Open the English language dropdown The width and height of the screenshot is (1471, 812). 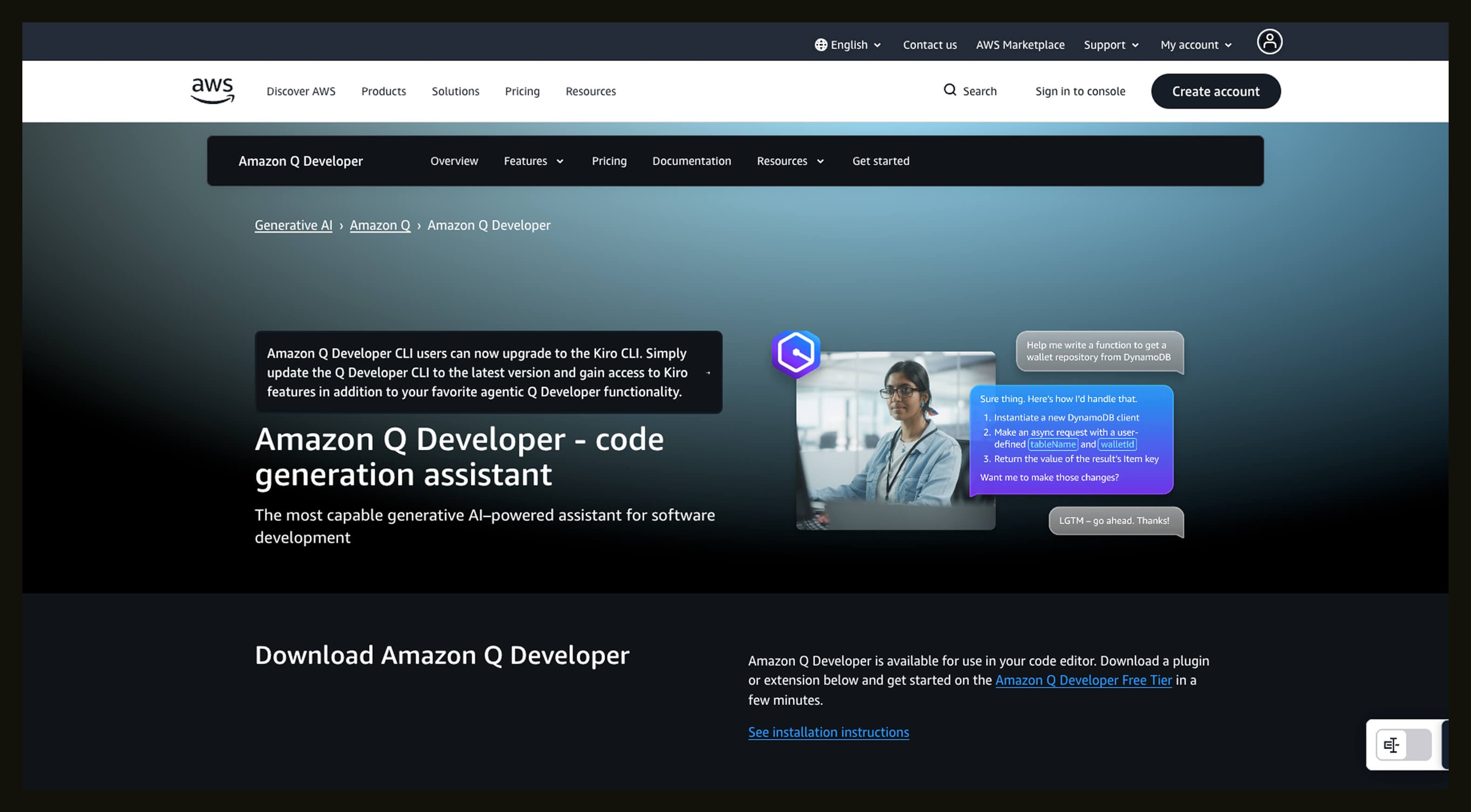(x=848, y=45)
